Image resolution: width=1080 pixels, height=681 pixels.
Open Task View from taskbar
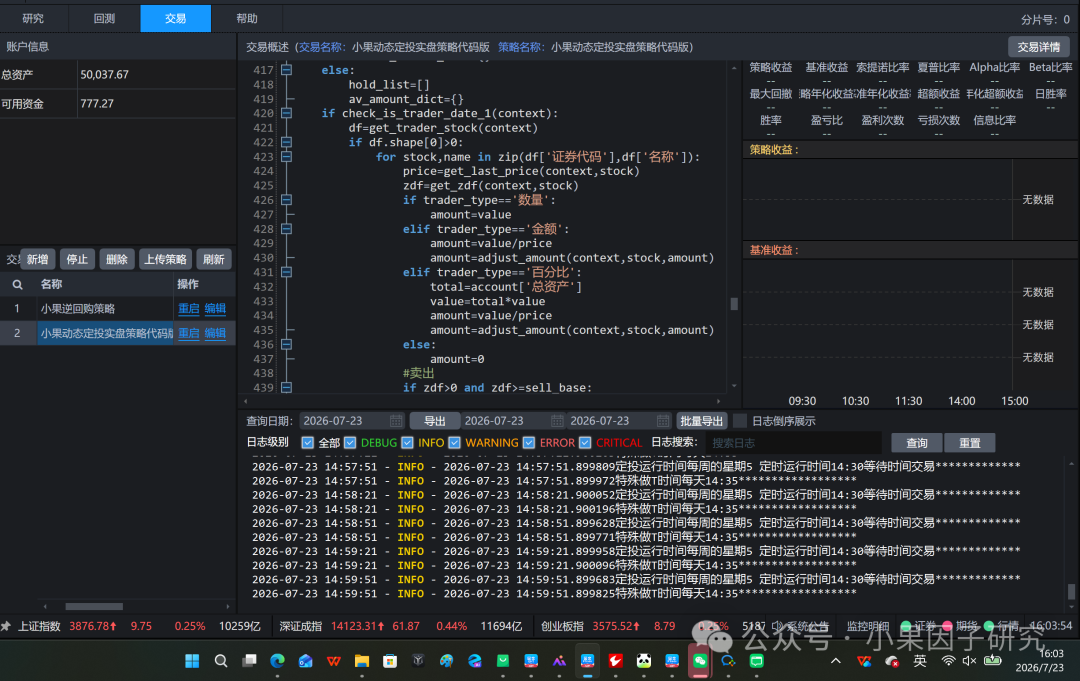[x=249, y=661]
